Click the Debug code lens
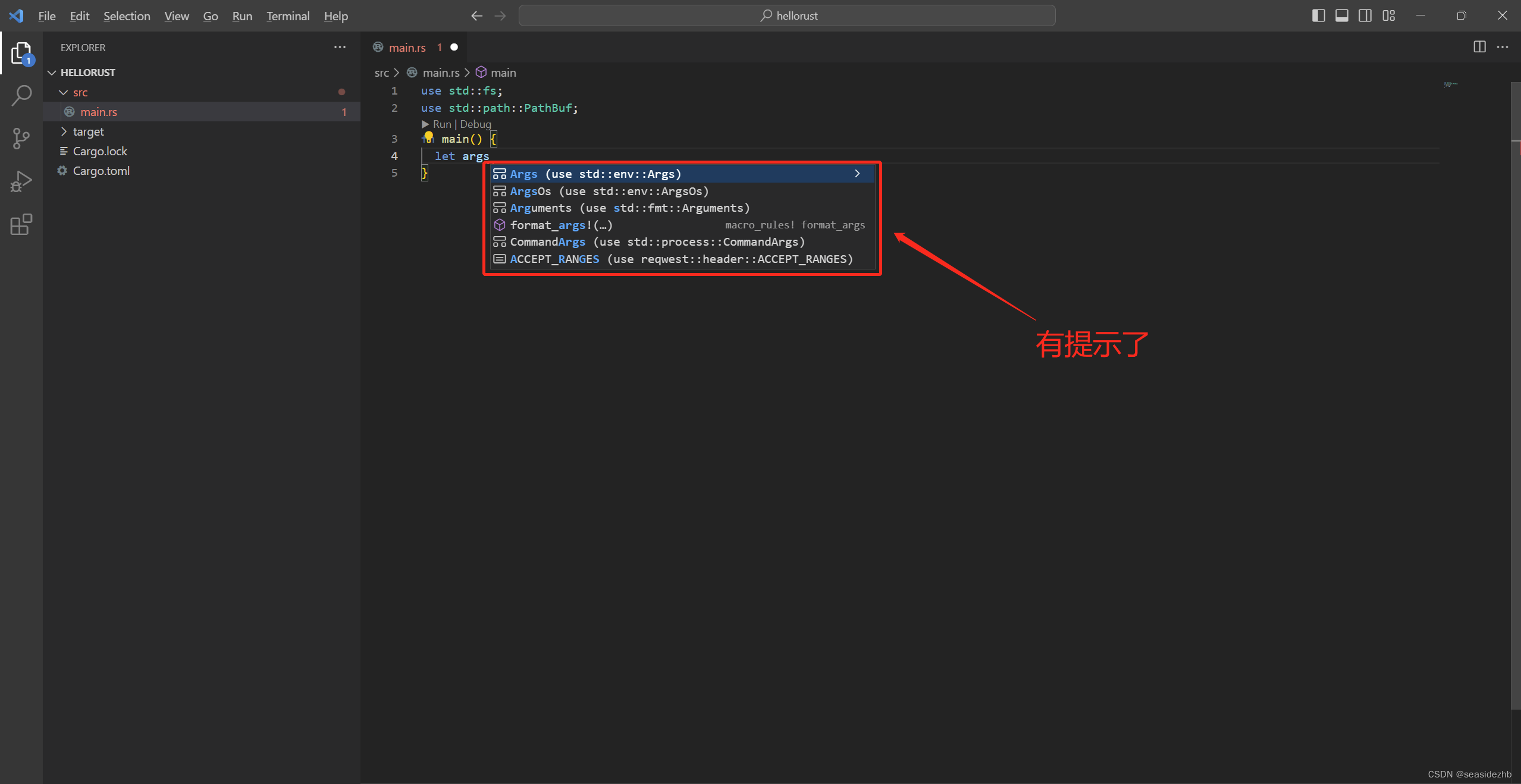Screen dimensions: 1521x784 click(475, 124)
